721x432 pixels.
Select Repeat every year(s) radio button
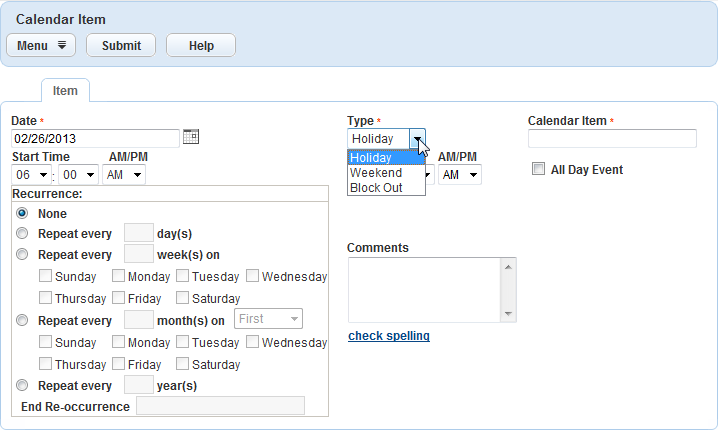click(22, 385)
